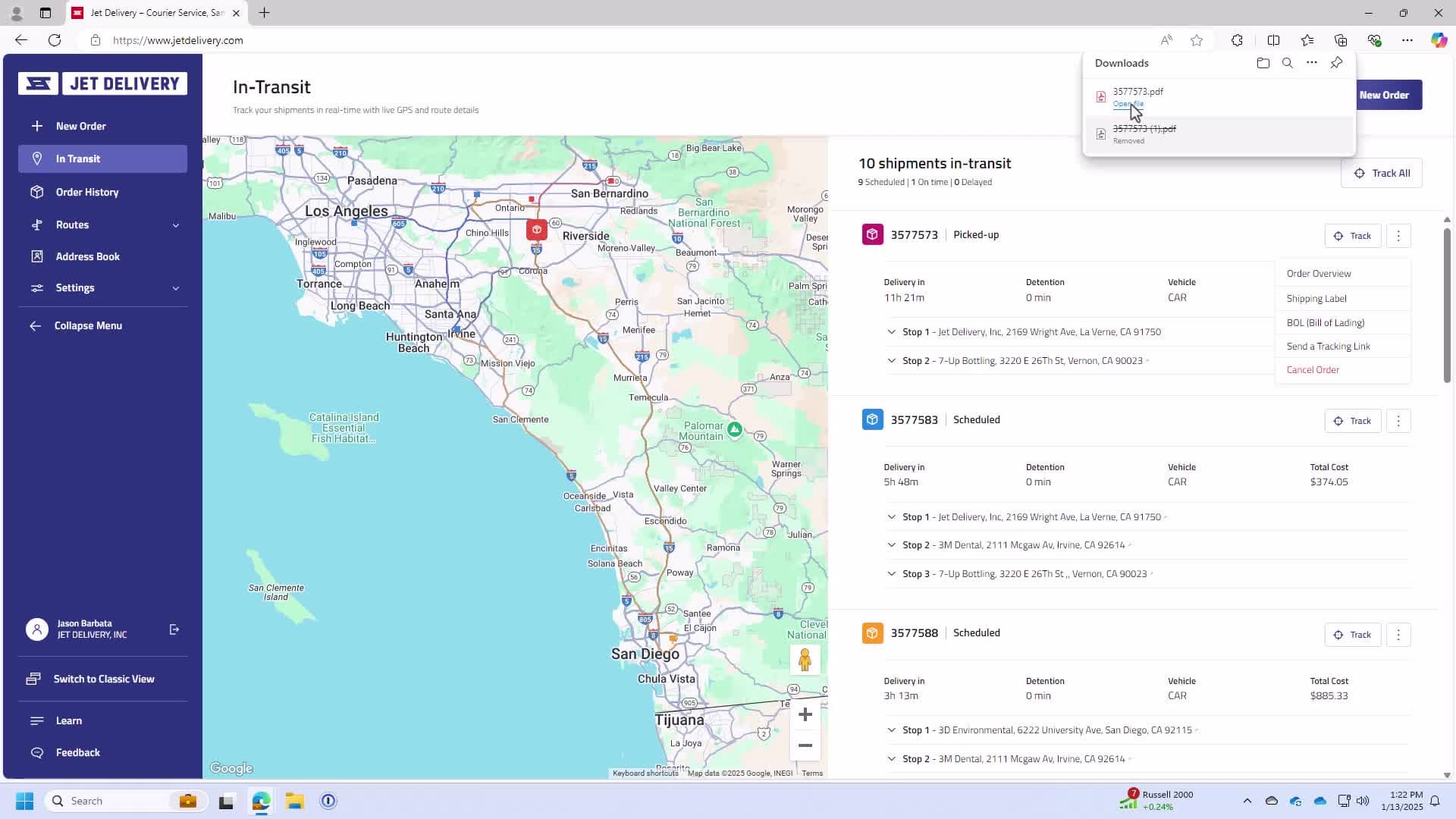
Task: Choose Cancel Order in context menu
Action: click(x=1313, y=370)
